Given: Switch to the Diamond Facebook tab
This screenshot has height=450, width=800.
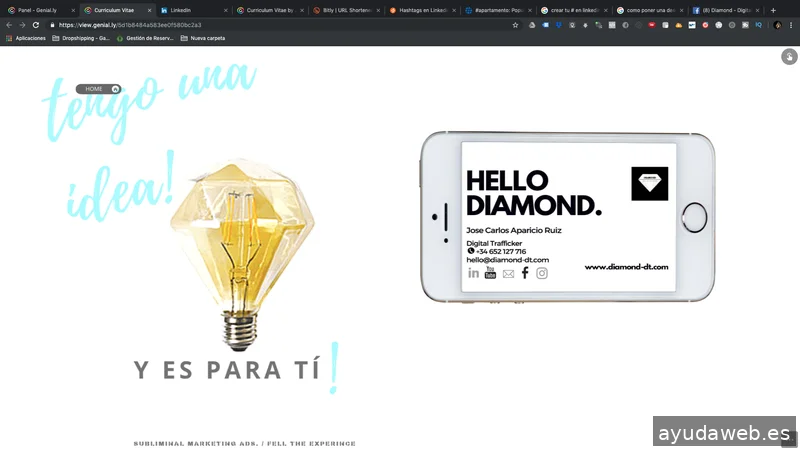Looking at the screenshot, I should click(x=727, y=10).
